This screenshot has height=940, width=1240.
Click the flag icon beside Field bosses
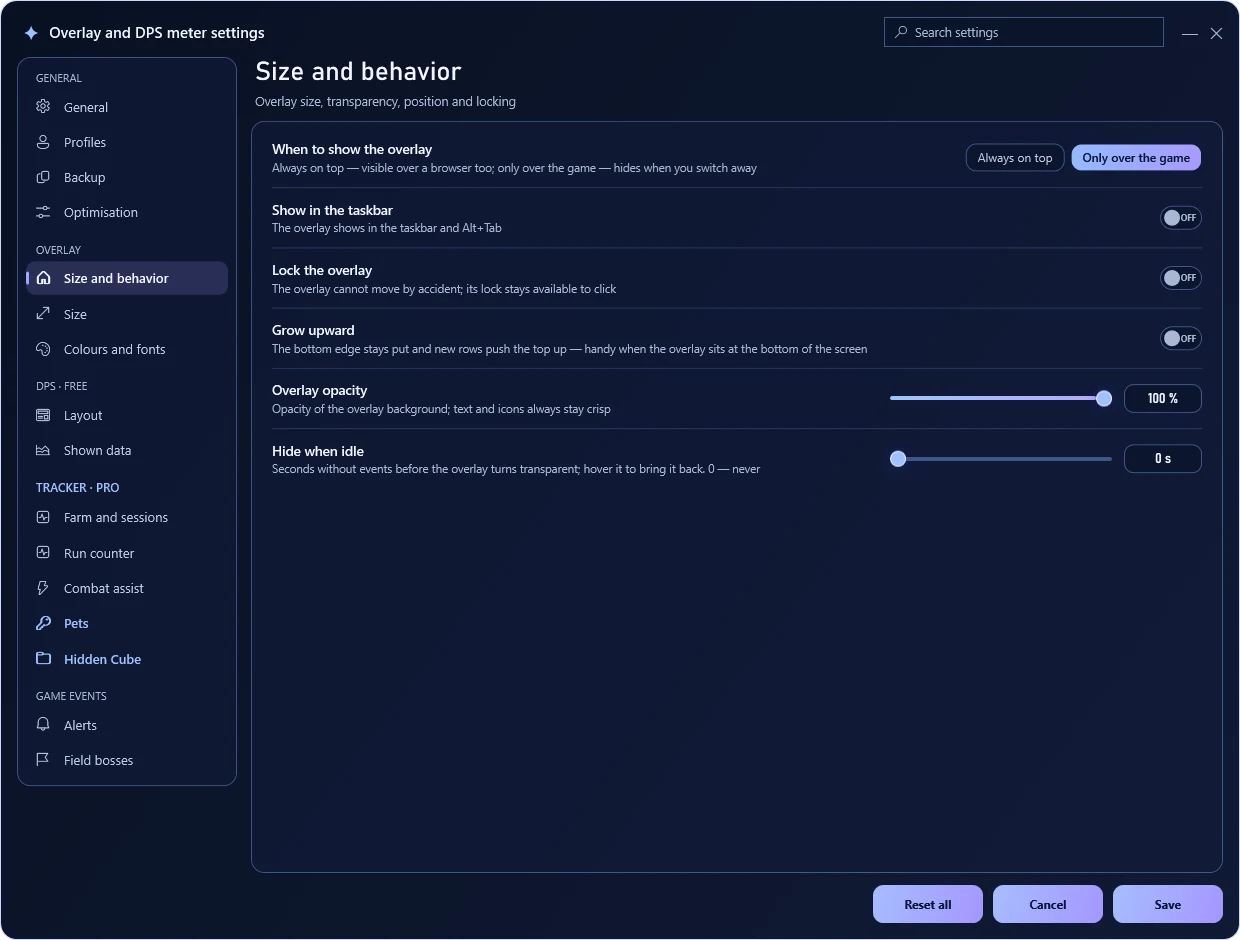click(x=43, y=760)
